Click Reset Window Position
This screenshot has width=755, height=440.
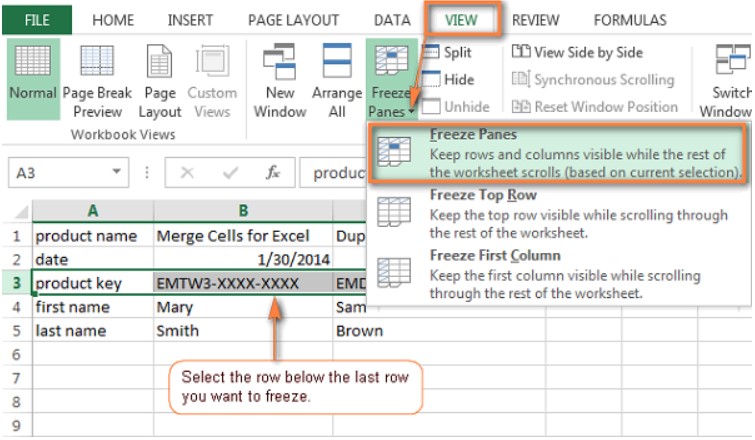(x=594, y=106)
